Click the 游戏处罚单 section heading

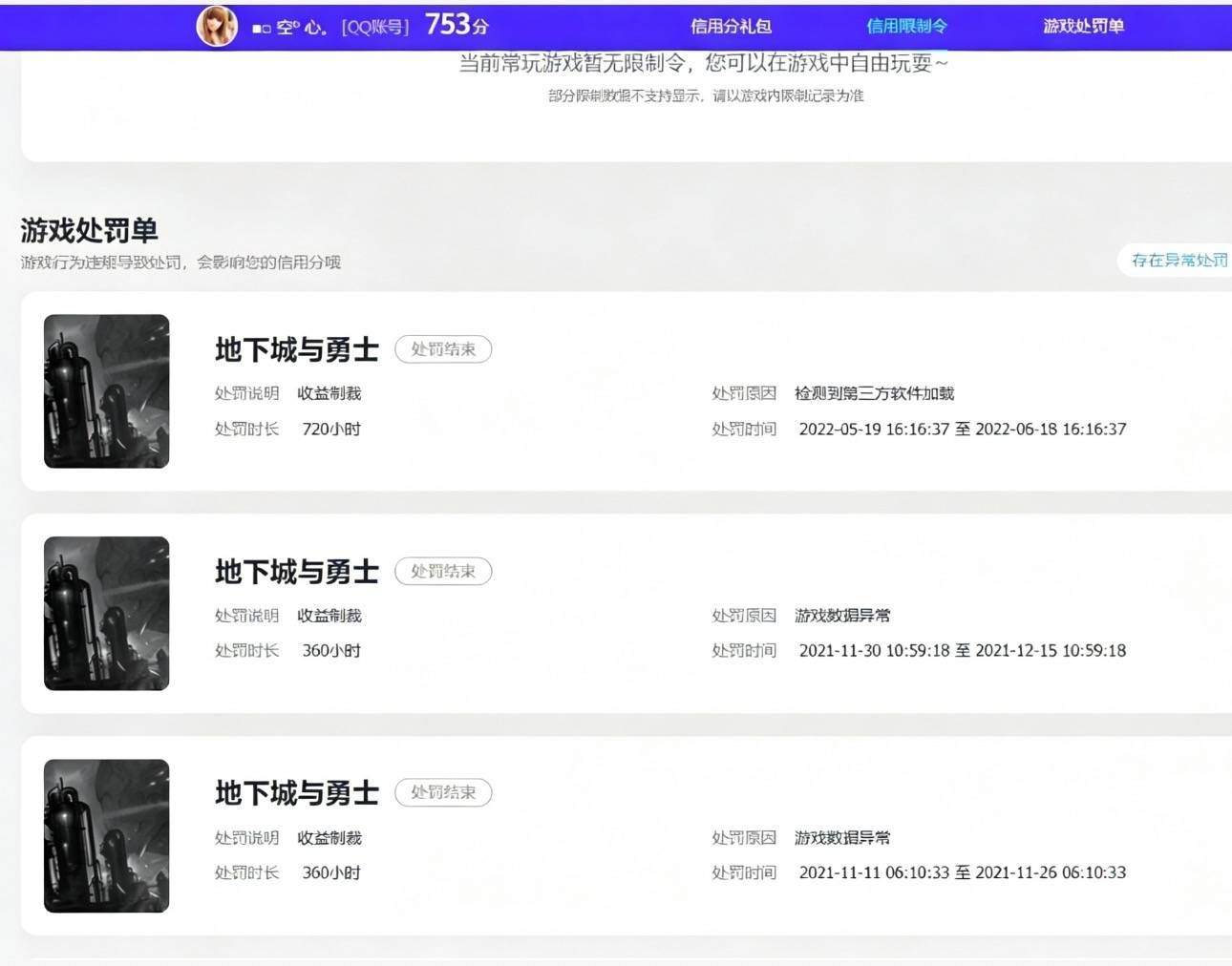point(89,230)
